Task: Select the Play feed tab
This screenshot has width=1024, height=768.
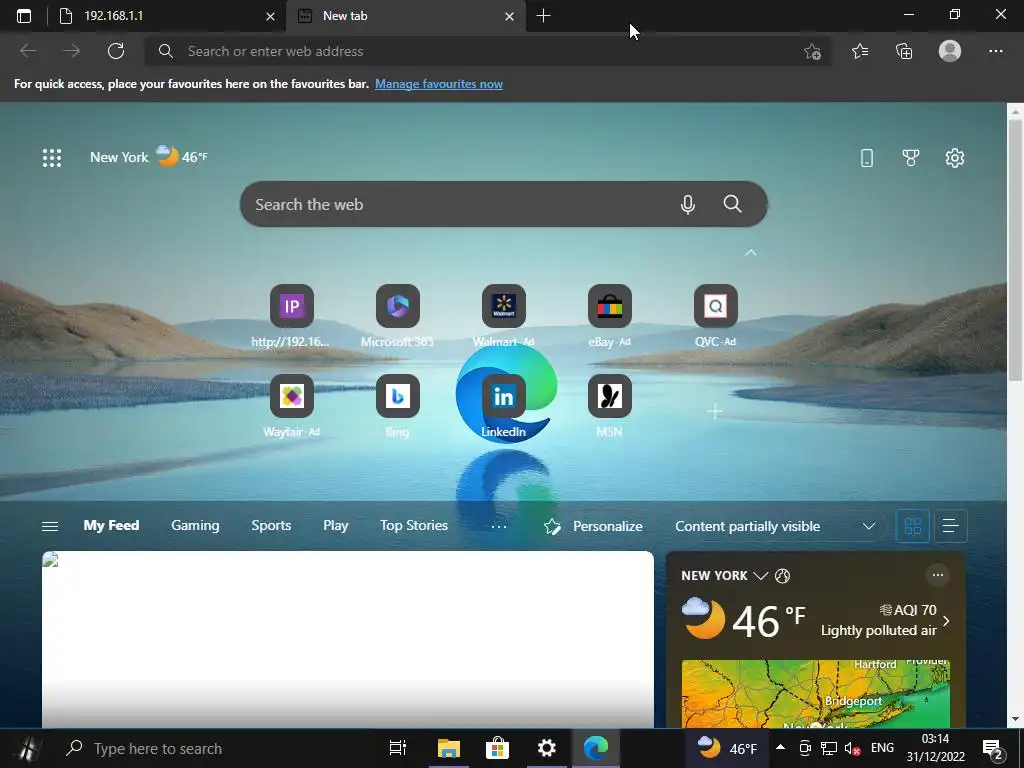Action: [336, 525]
